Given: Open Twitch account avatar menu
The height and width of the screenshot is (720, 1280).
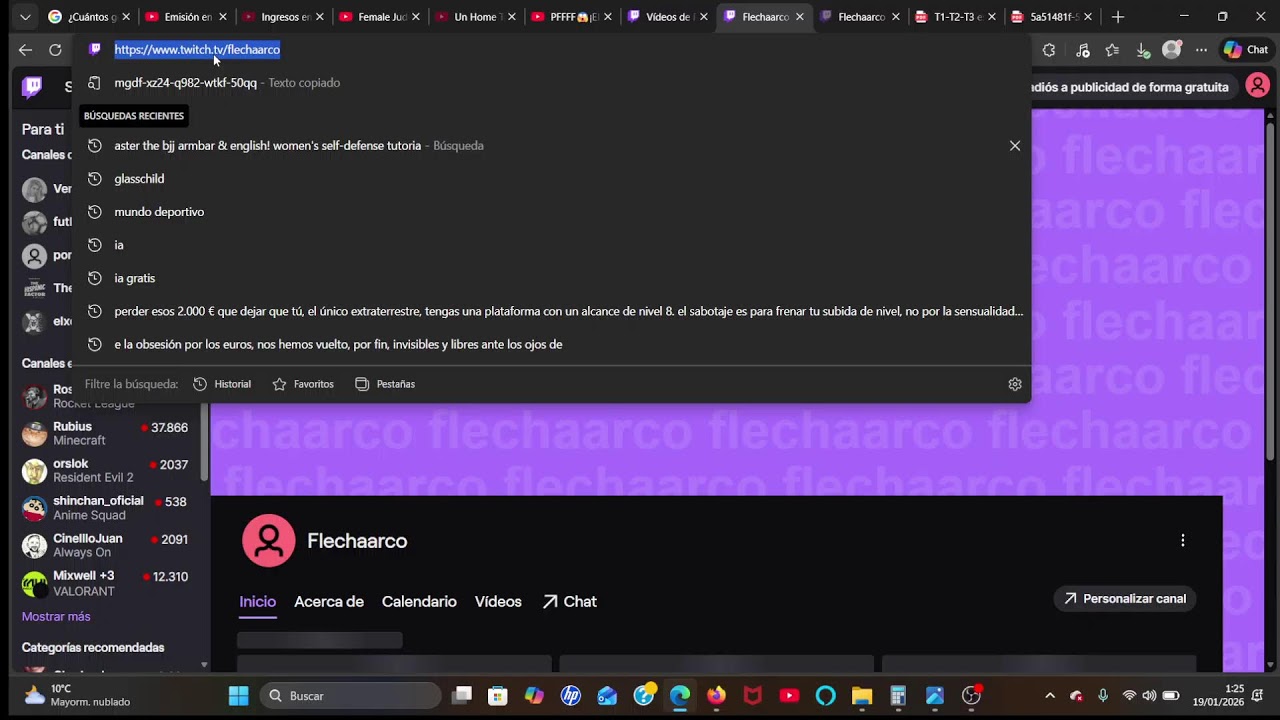Looking at the screenshot, I should [x=1258, y=87].
